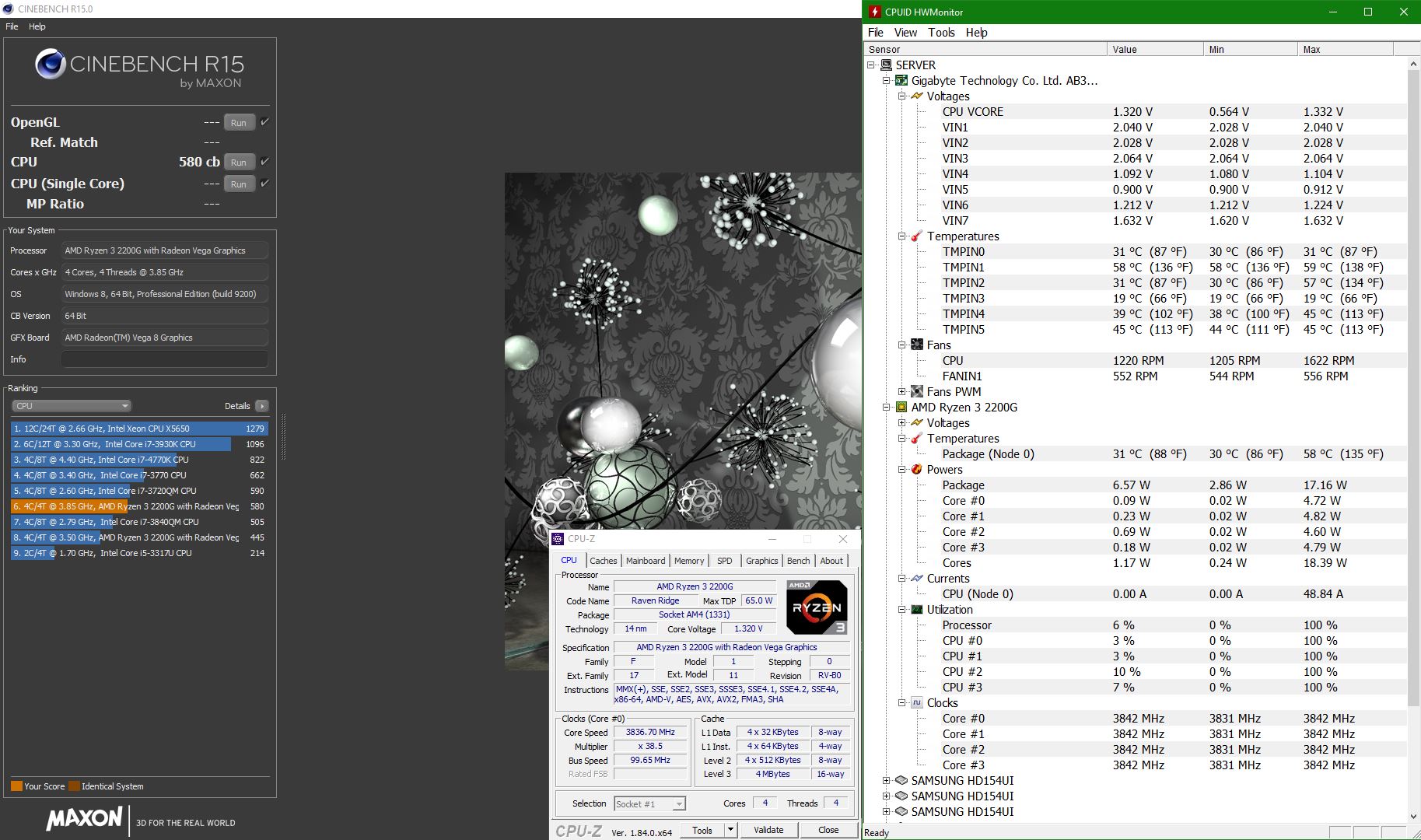The height and width of the screenshot is (840, 1421).
Task: Click the Utilization icon
Action: [917, 610]
